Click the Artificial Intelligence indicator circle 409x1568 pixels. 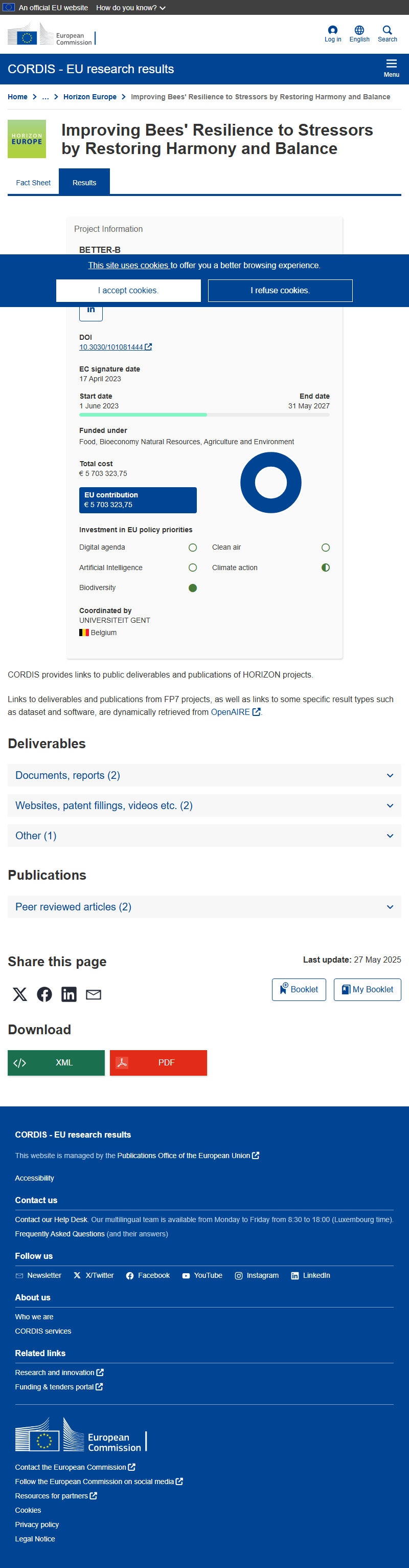tap(193, 568)
